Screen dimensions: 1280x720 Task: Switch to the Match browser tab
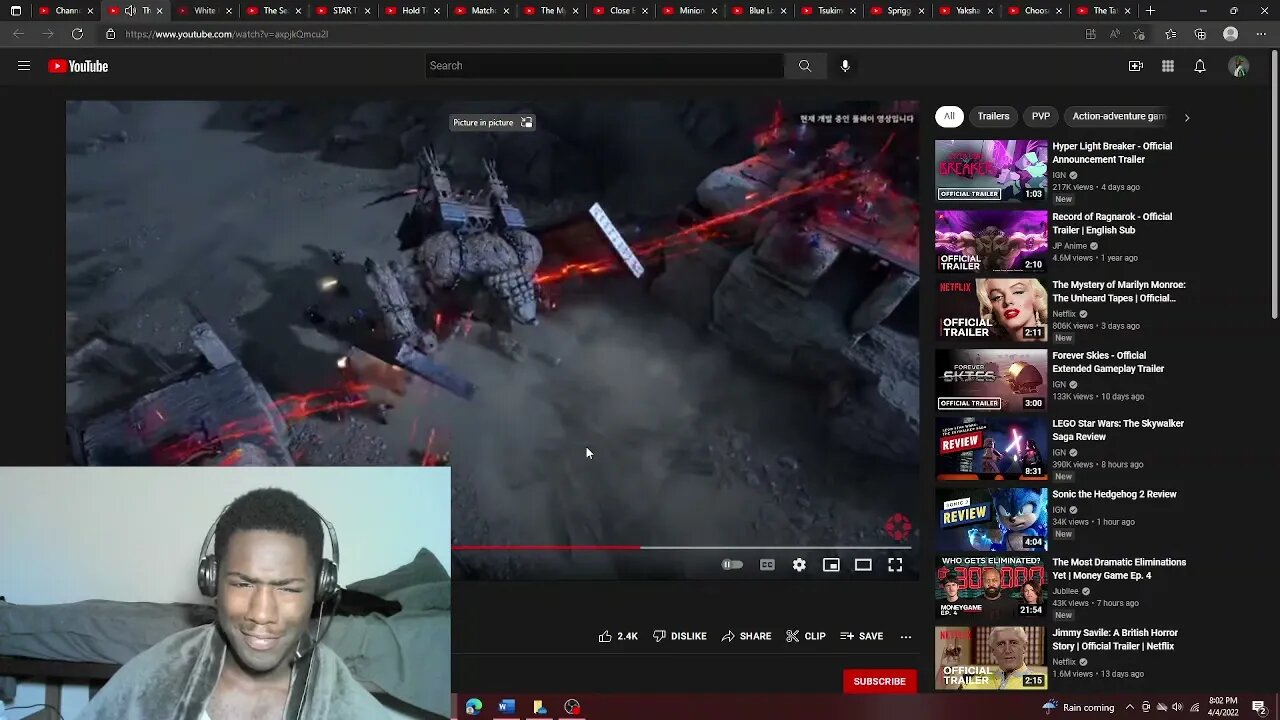pyautogui.click(x=482, y=11)
